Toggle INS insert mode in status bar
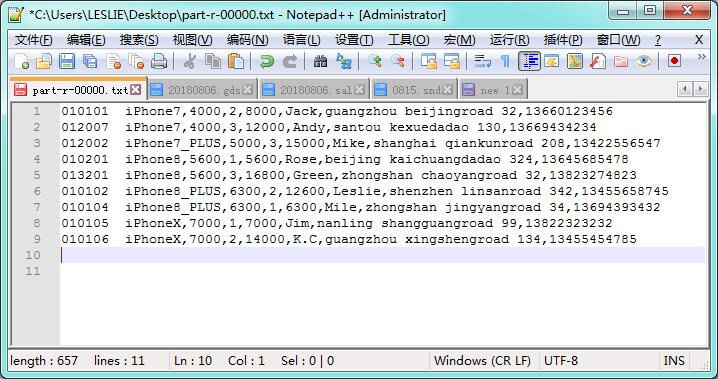This screenshot has width=718, height=379. (x=674, y=361)
